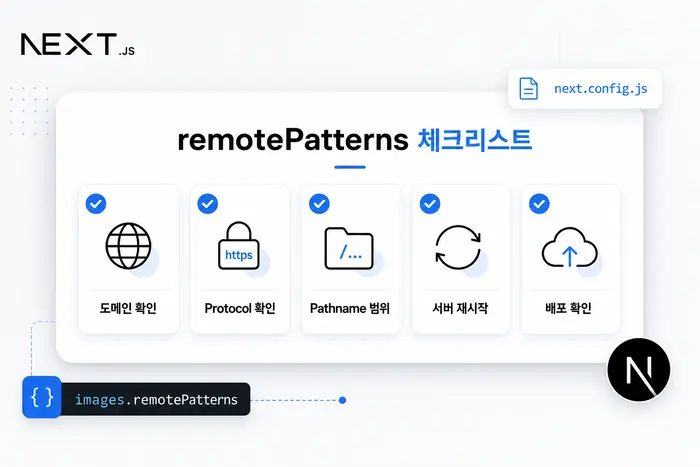
Task: Open the next.config.js file label
Action: click(600, 88)
